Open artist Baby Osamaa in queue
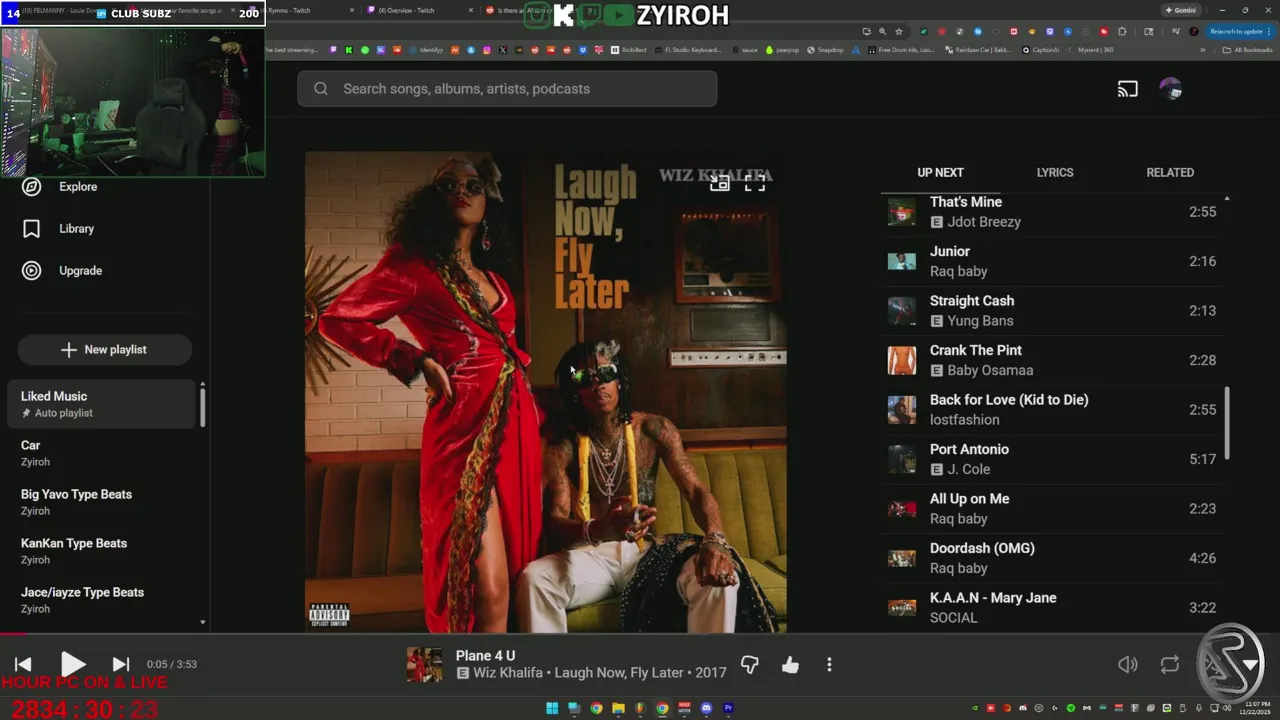The image size is (1280, 720). coord(990,370)
